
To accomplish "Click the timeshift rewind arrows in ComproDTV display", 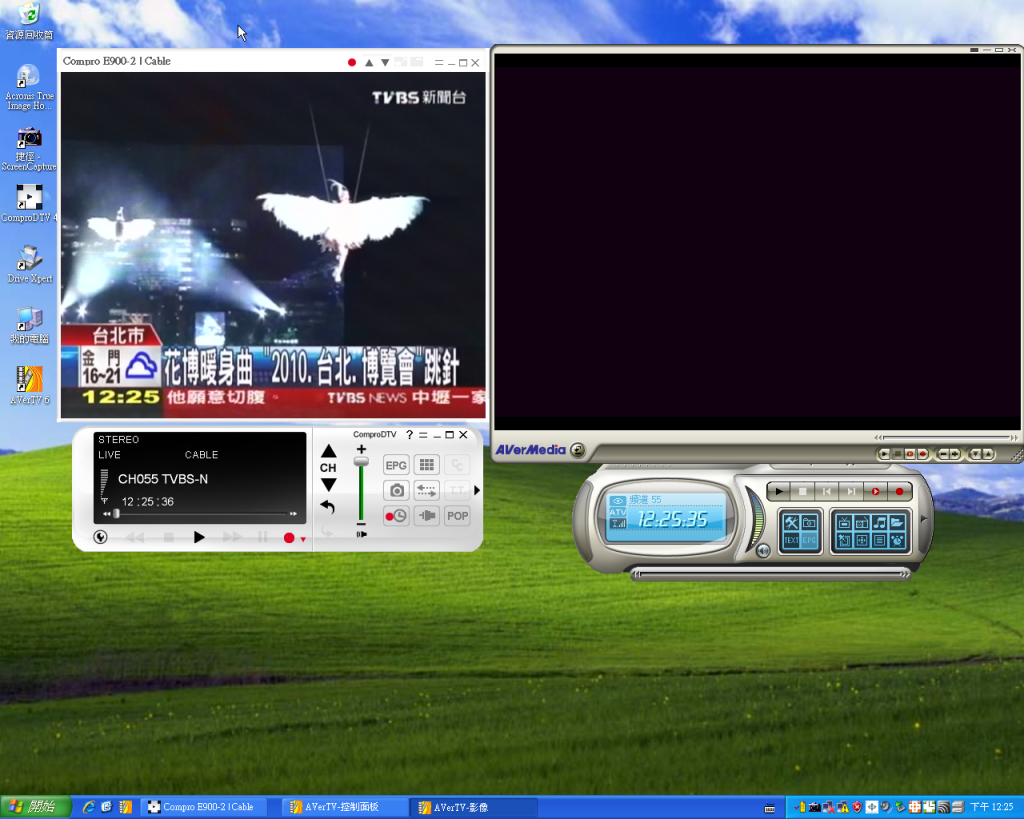I will 106,514.
